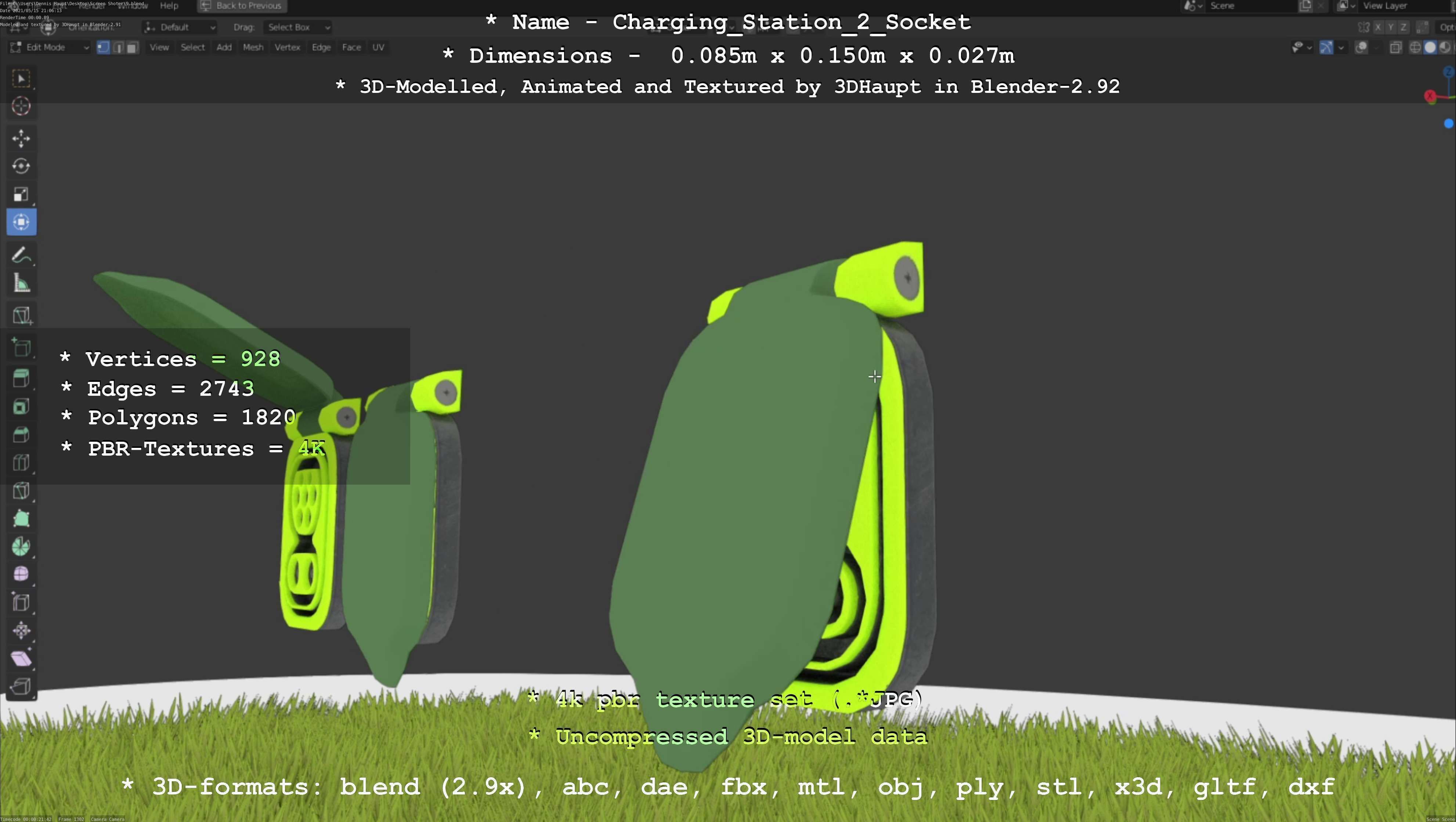Image resolution: width=1456 pixels, height=822 pixels.
Task: Enable edge select mode
Action: pos(118,47)
